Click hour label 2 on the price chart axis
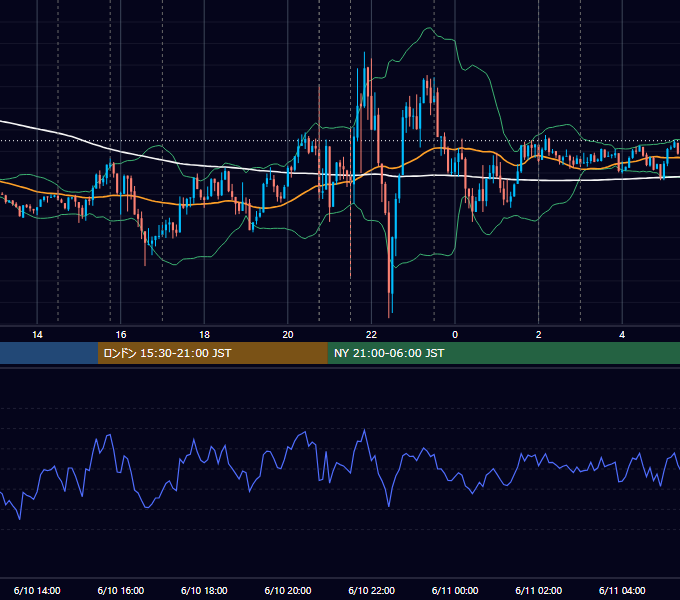Image resolution: width=680 pixels, height=600 pixels. pos(539,335)
